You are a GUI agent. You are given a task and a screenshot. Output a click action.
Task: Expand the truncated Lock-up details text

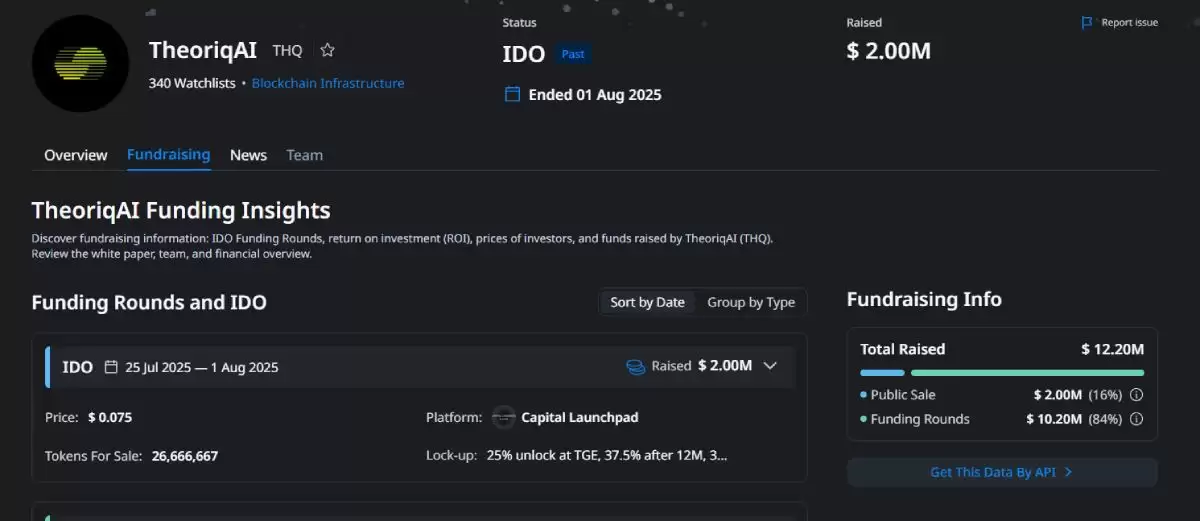(x=606, y=456)
